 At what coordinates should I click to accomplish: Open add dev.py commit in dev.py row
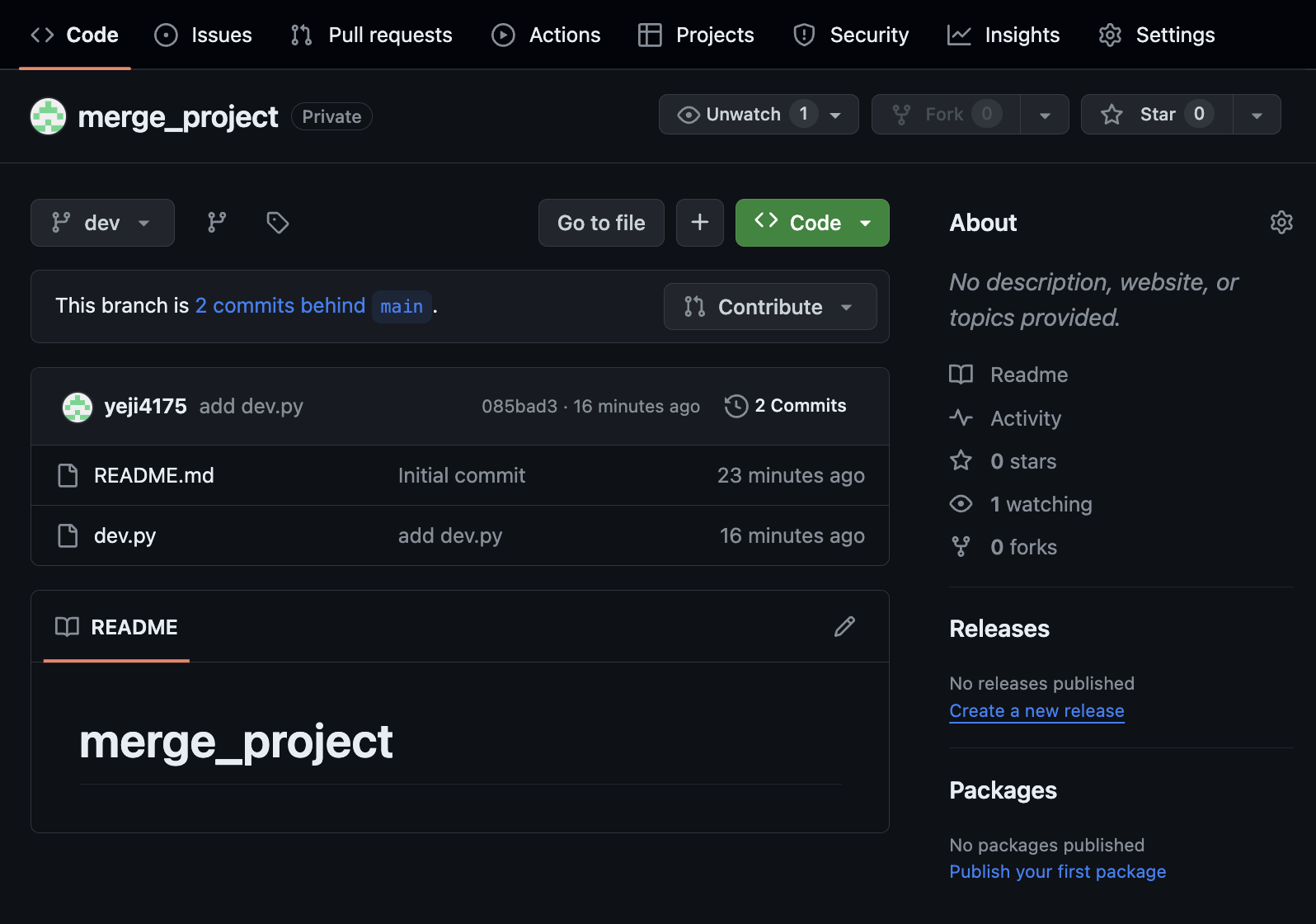(x=450, y=535)
